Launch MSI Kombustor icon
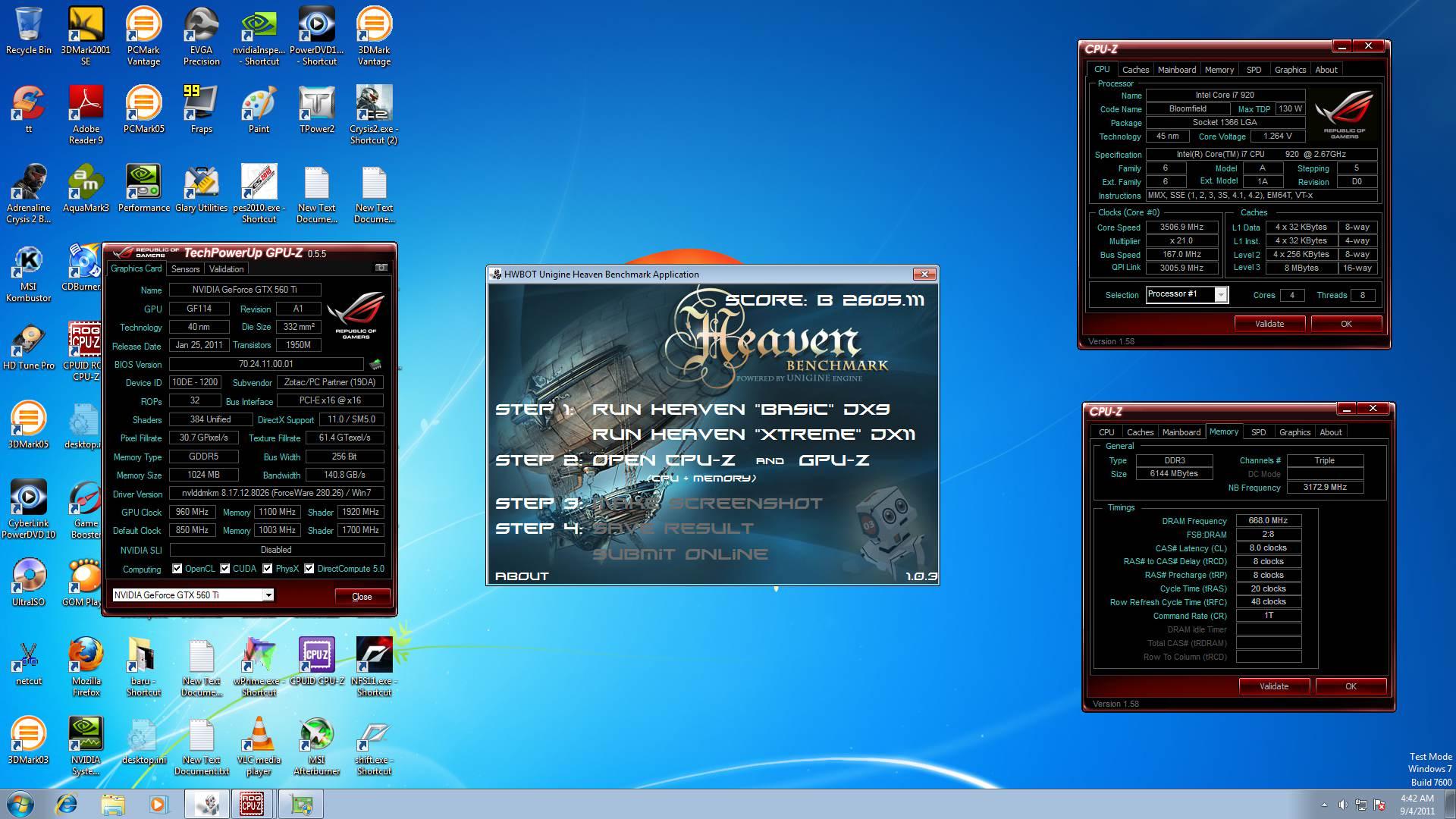The width and height of the screenshot is (1456, 819). tap(28, 273)
